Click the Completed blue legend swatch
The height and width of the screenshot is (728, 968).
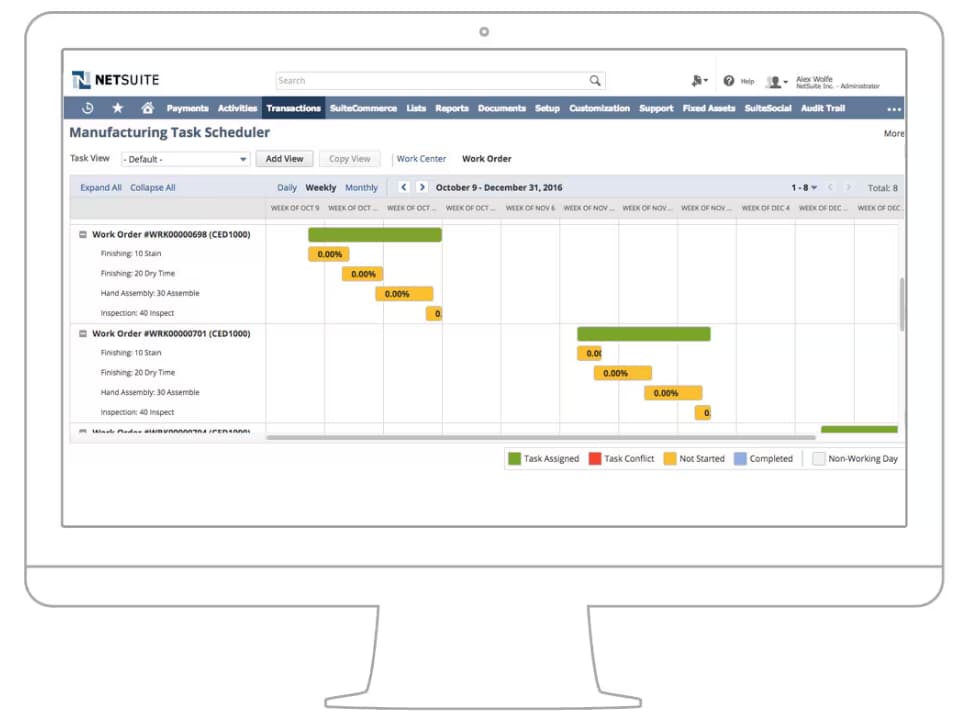pos(740,459)
